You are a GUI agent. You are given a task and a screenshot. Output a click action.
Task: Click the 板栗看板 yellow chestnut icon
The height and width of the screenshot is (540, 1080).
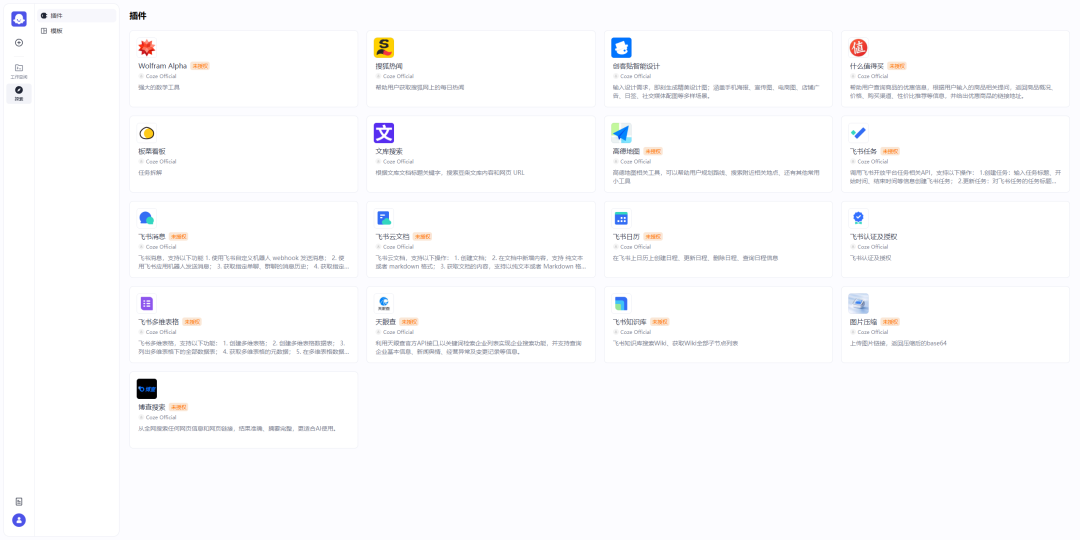[147, 133]
